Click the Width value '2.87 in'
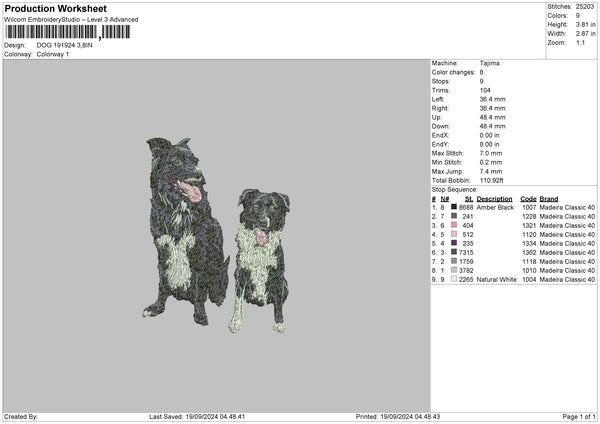 coord(585,34)
